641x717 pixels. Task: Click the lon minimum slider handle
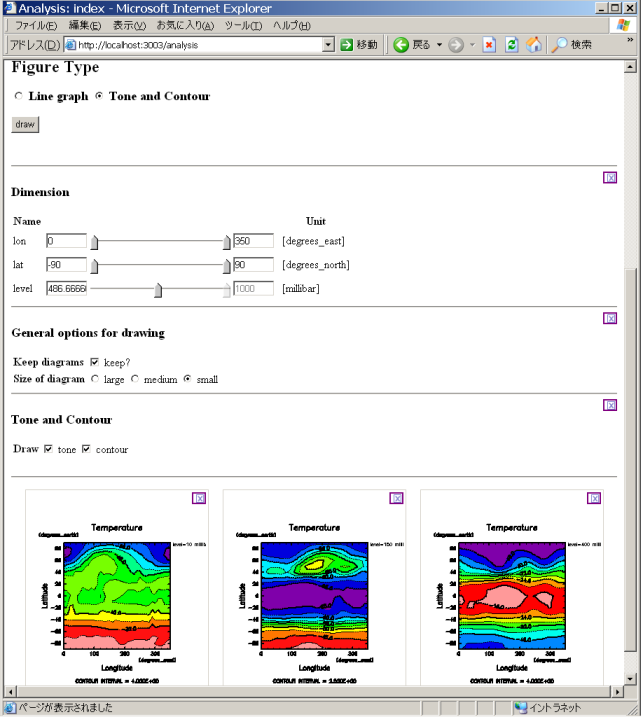(x=94, y=242)
